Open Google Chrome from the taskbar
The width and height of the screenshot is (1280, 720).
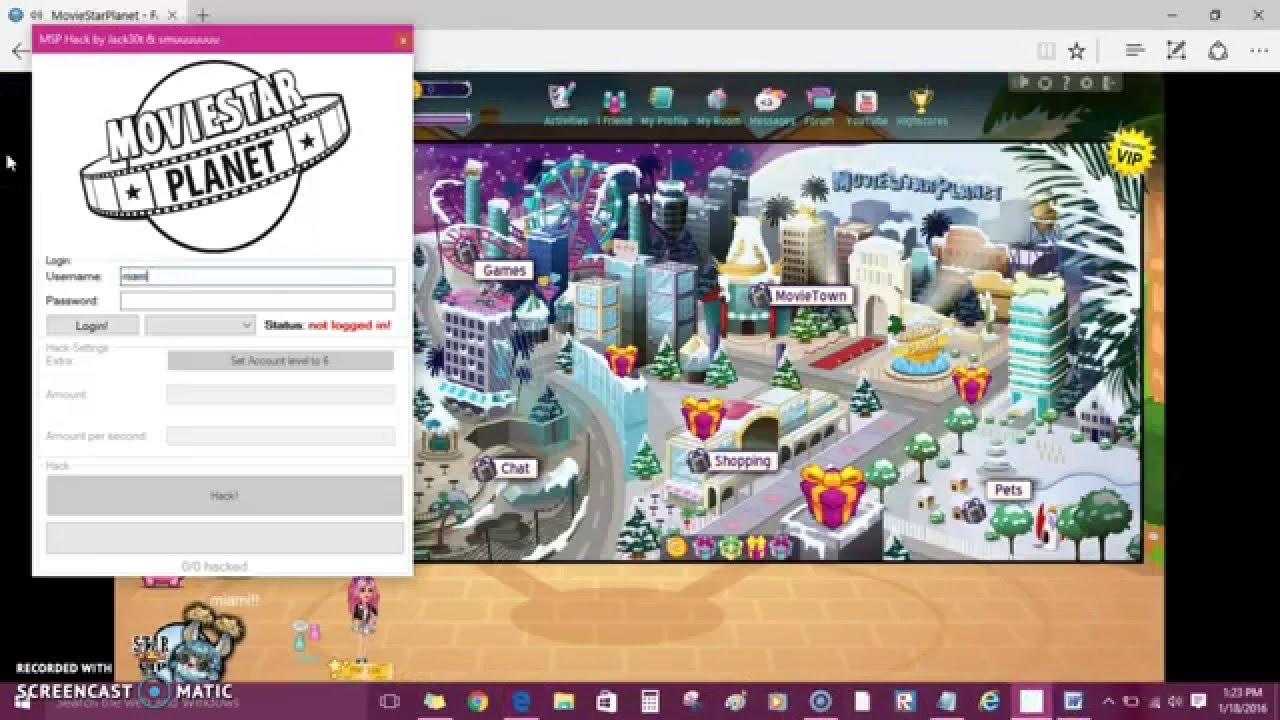click(x=477, y=701)
